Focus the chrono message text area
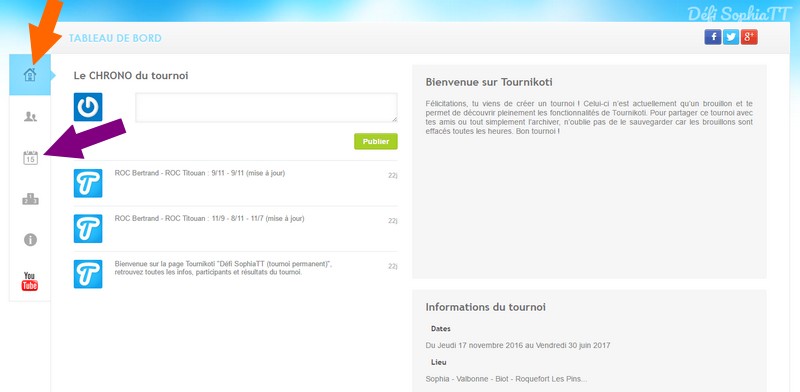The height and width of the screenshot is (392, 800). click(x=266, y=107)
